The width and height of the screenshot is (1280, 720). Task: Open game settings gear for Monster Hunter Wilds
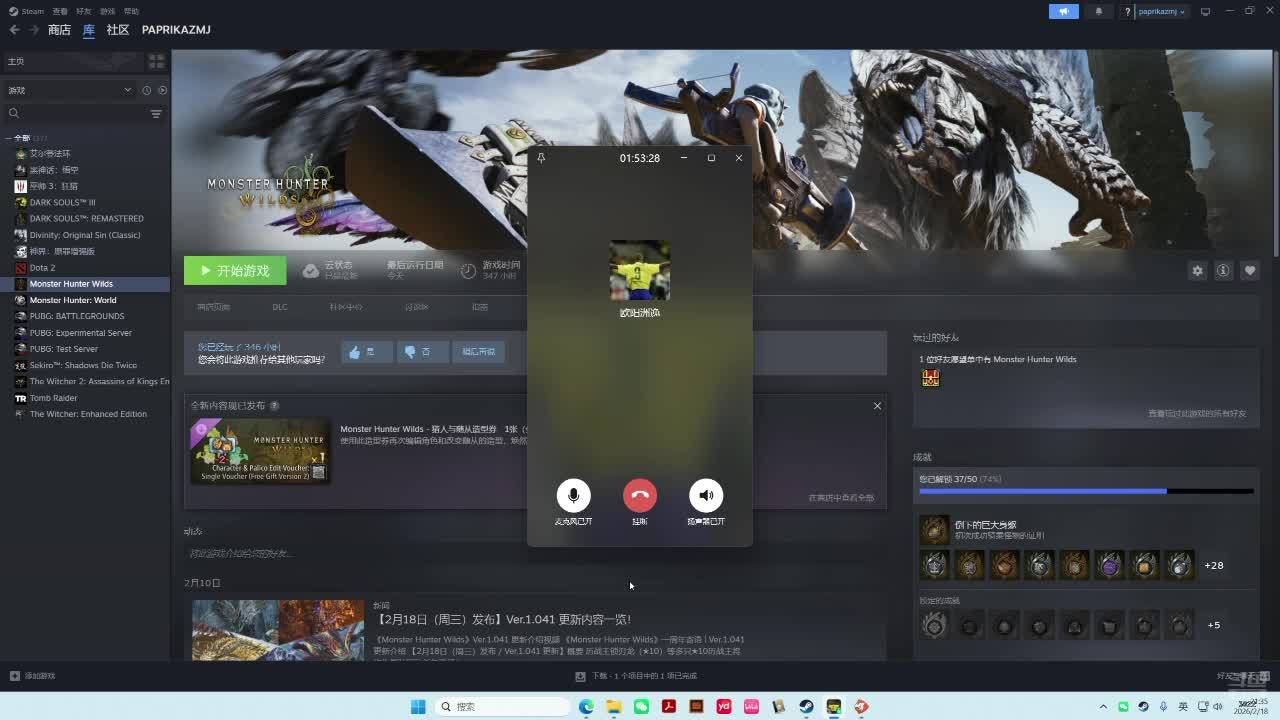1197,270
